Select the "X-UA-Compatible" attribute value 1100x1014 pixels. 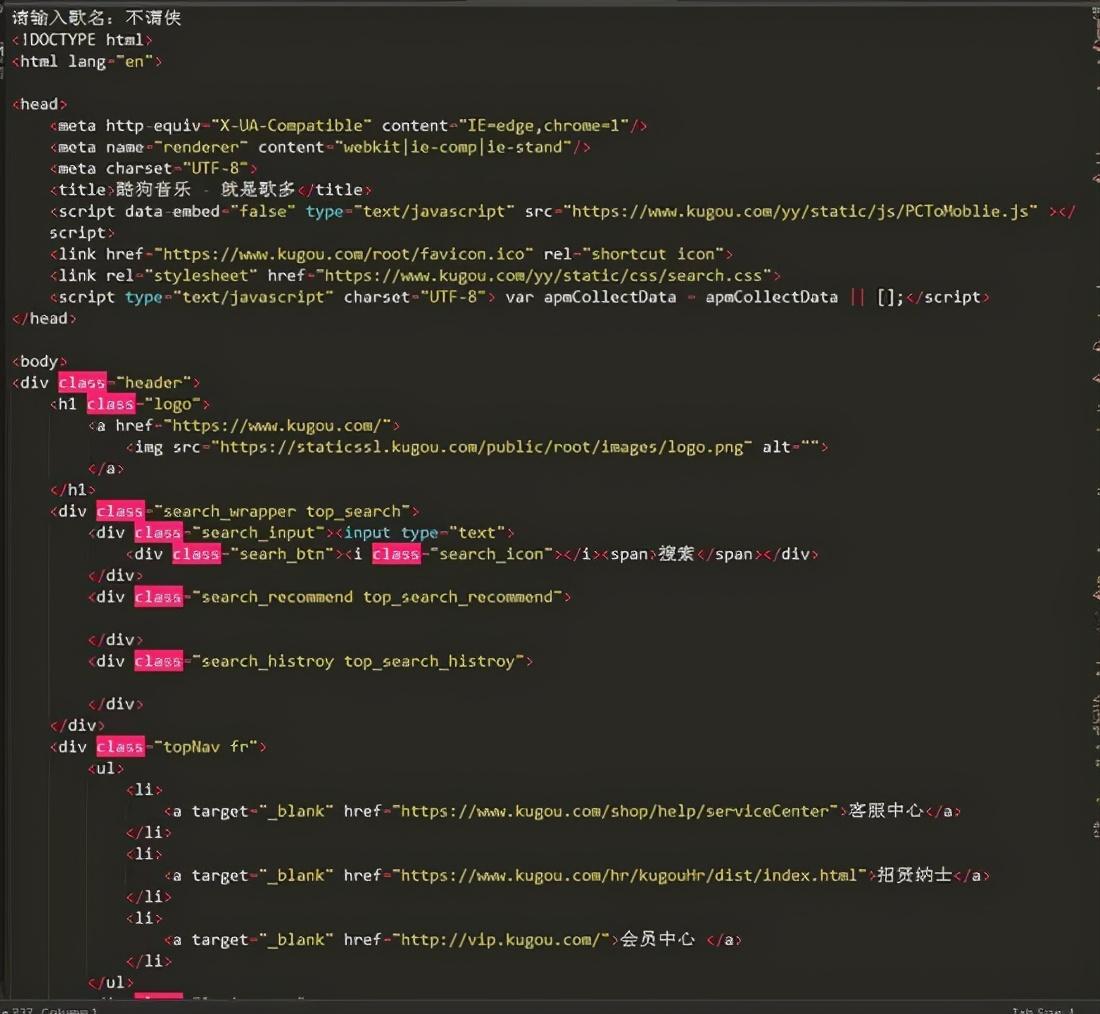pyautogui.click(x=291, y=126)
